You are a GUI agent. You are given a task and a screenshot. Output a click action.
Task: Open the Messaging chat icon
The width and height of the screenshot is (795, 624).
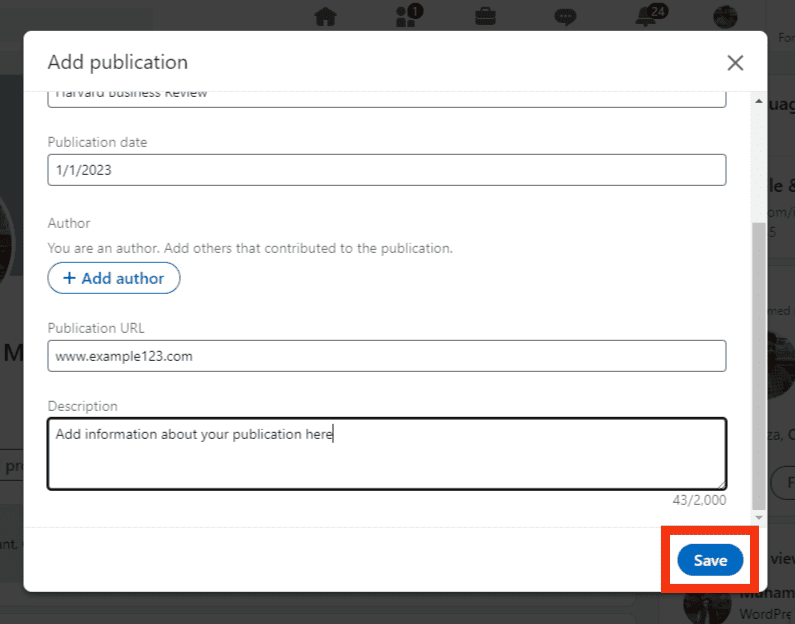tap(565, 17)
